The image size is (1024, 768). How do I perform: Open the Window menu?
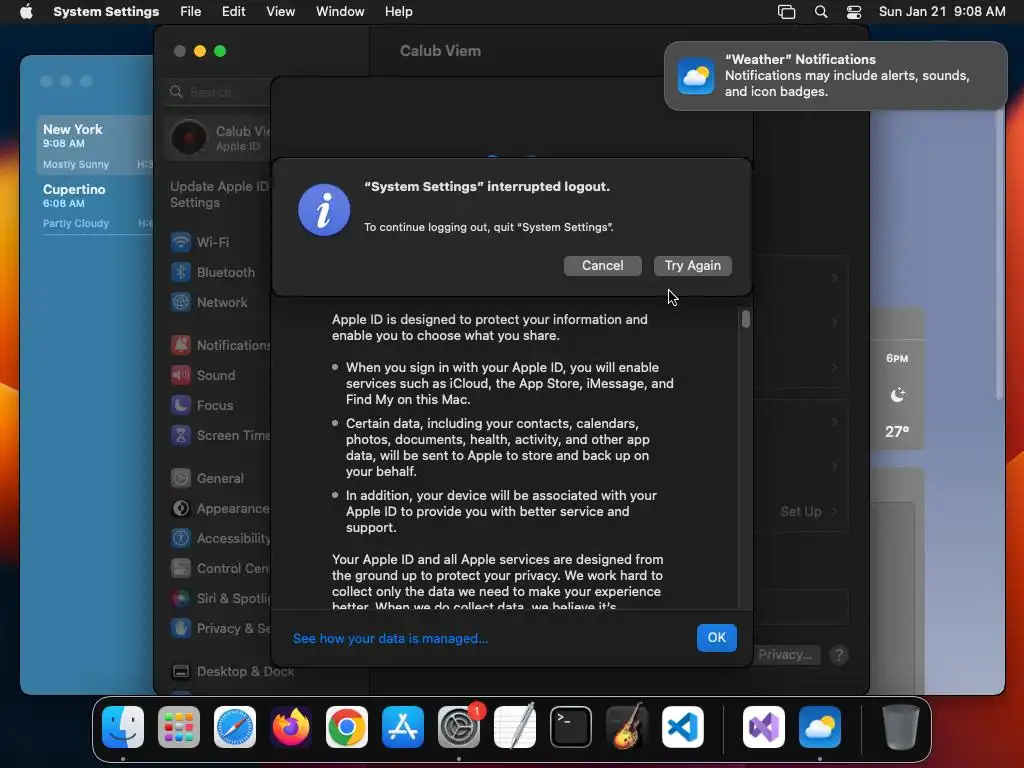point(340,12)
